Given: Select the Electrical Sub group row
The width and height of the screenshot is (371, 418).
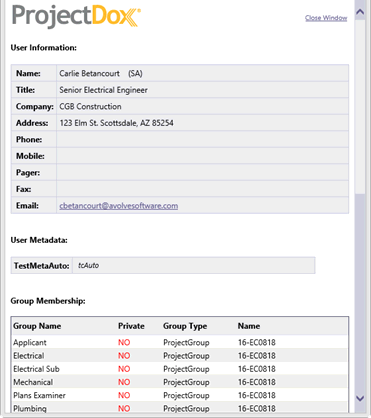Looking at the screenshot, I should tap(180, 369).
